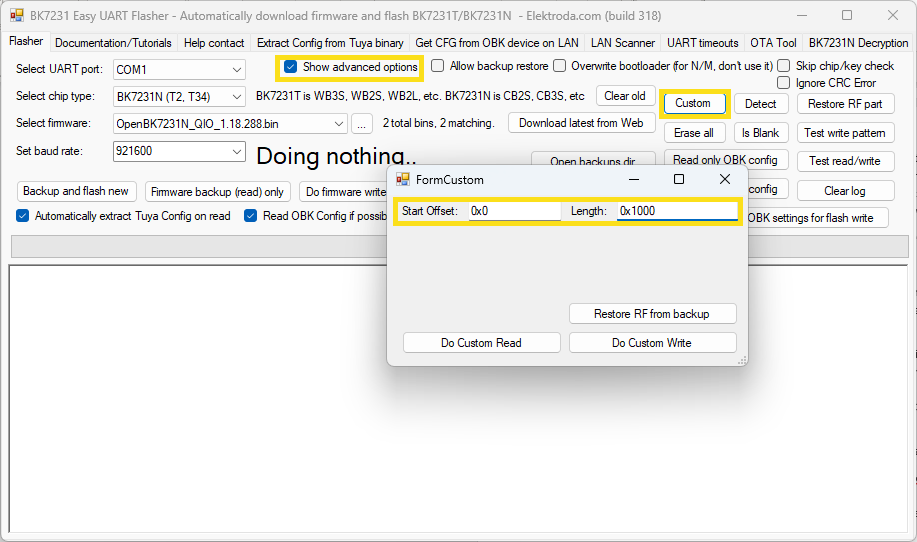Image resolution: width=917 pixels, height=542 pixels.
Task: Open Get CFG from OBK device on LAN tab
Action: point(497,43)
